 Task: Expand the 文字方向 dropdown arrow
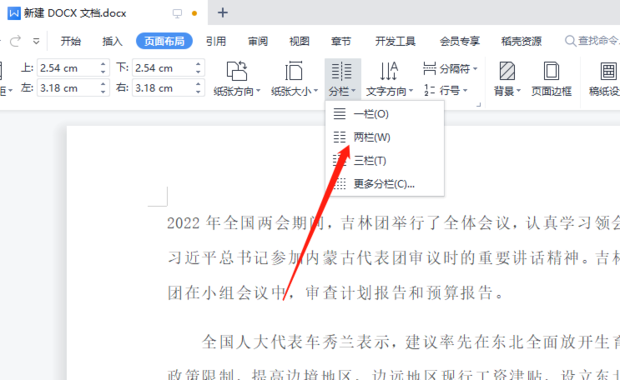(x=411, y=91)
